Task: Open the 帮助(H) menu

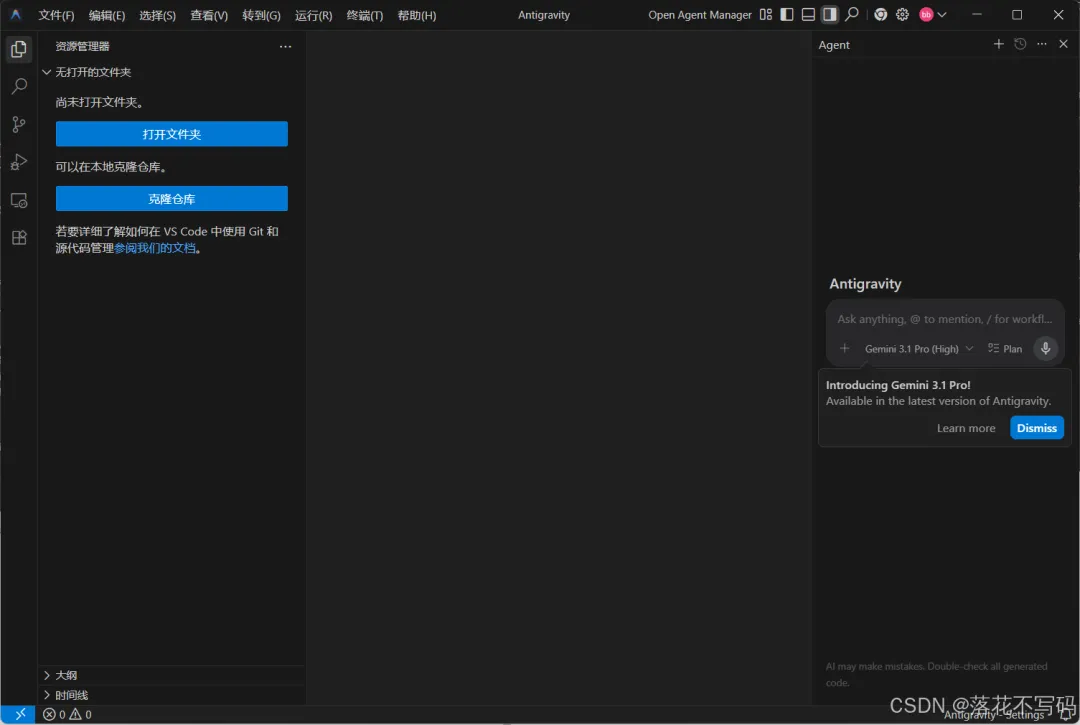Action: [417, 15]
